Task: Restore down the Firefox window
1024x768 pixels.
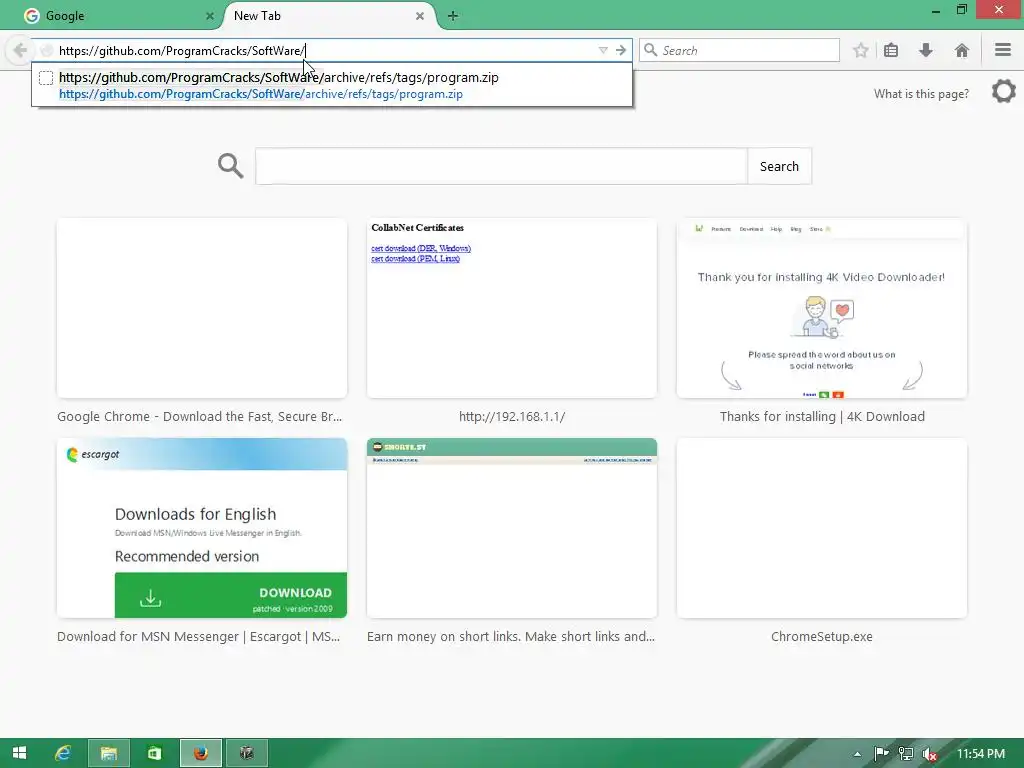Action: pyautogui.click(x=962, y=10)
